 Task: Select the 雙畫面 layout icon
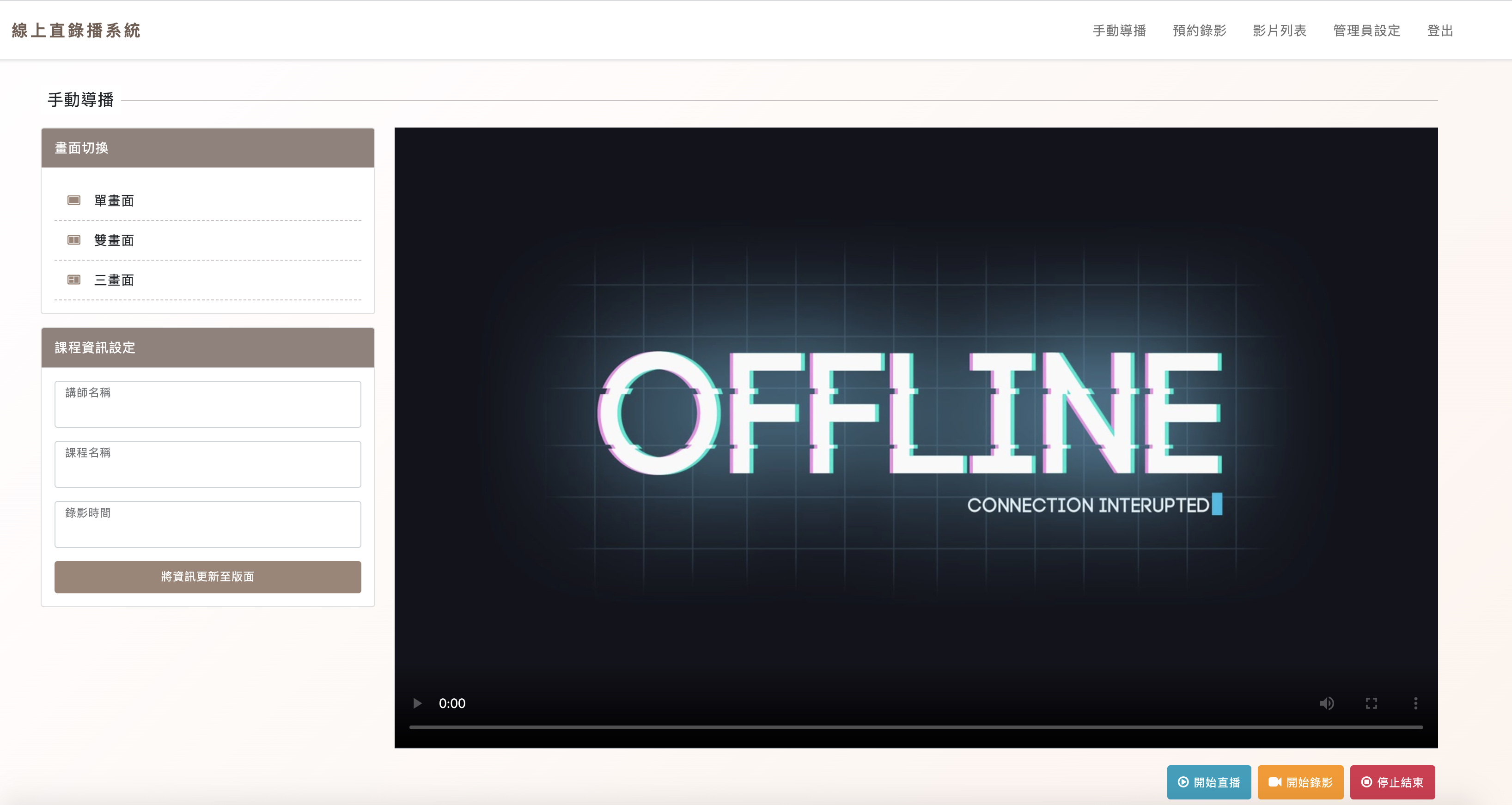tap(74, 239)
